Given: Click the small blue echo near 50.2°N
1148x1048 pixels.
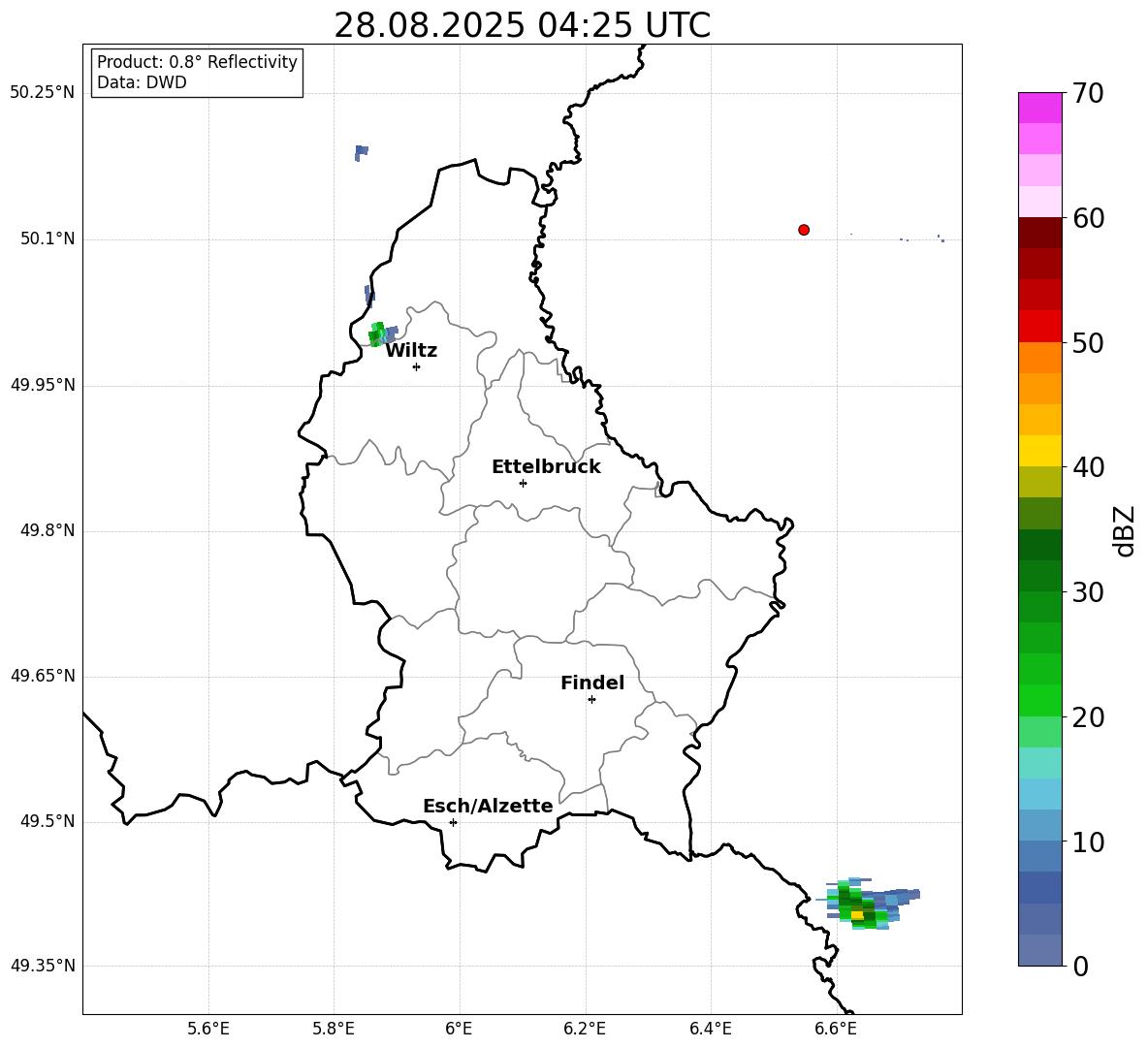Looking at the screenshot, I should coord(361,152).
